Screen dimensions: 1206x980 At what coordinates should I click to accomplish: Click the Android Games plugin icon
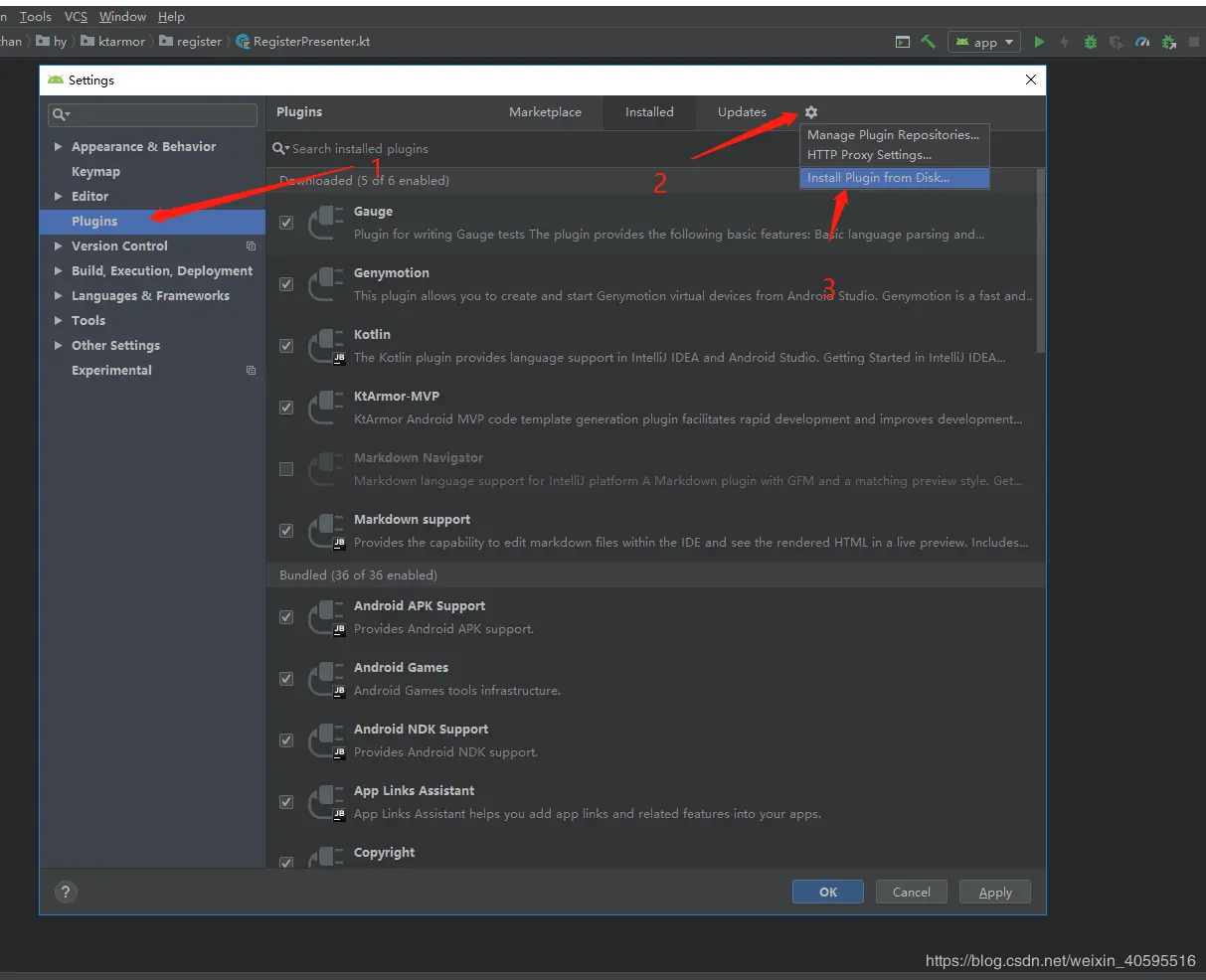click(326, 679)
